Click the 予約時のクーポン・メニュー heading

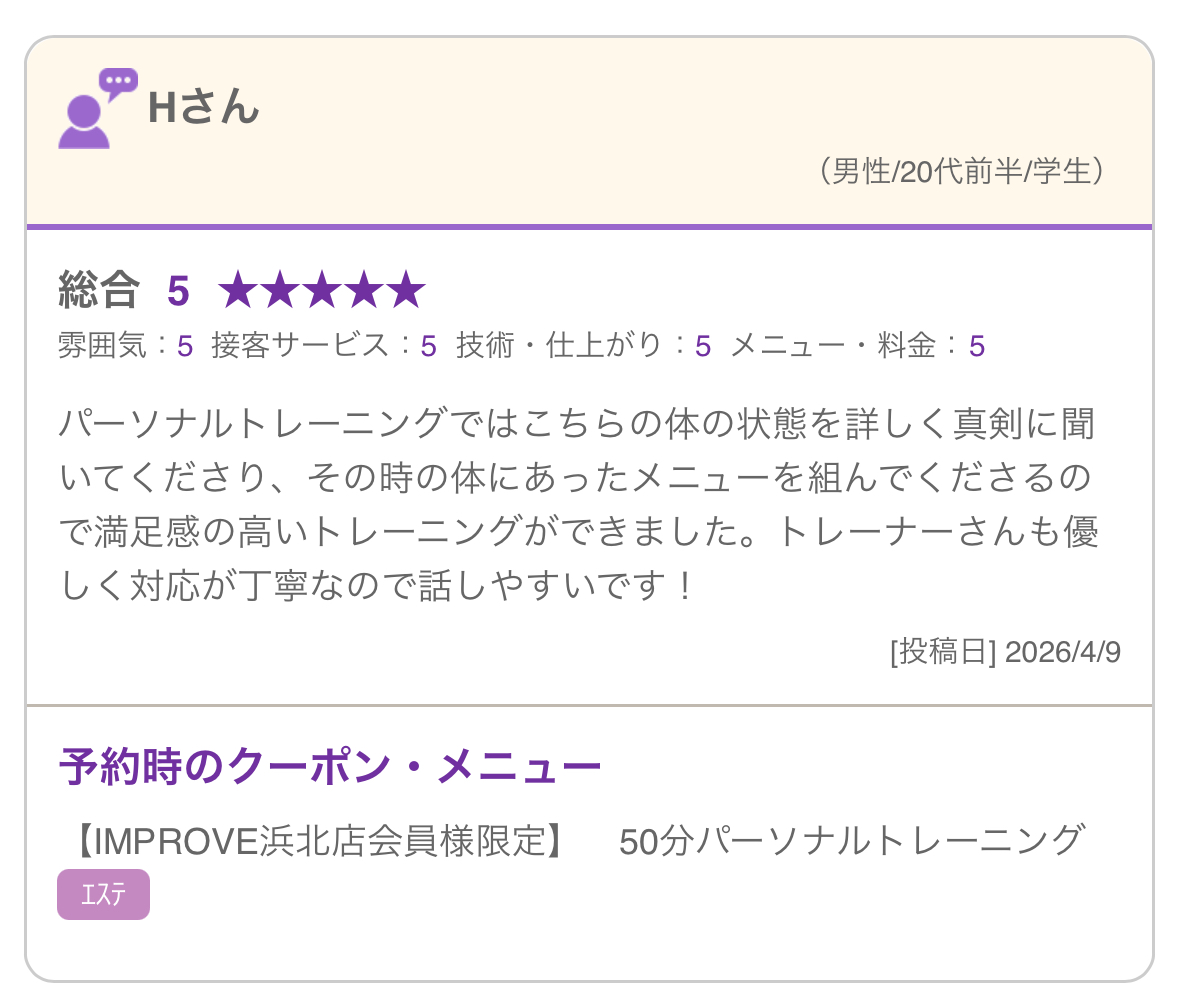(x=330, y=767)
